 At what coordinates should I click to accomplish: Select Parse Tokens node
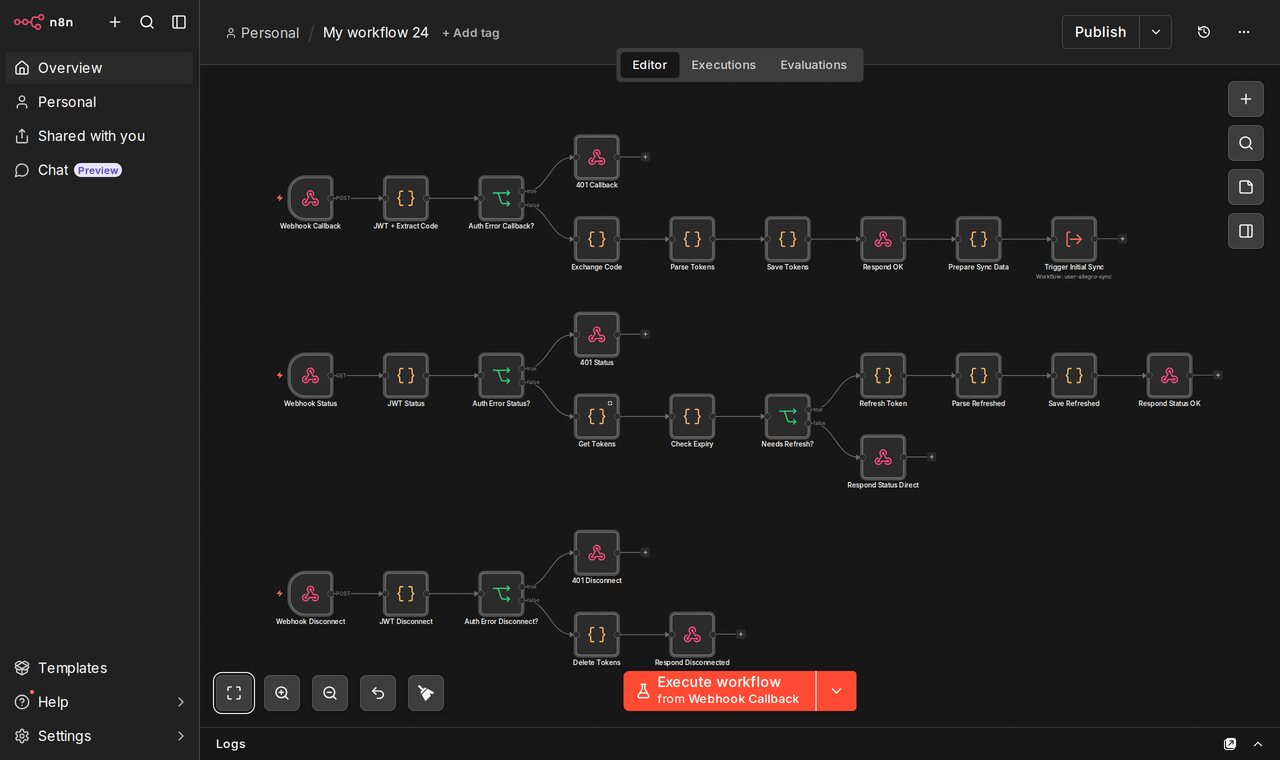[692, 239]
